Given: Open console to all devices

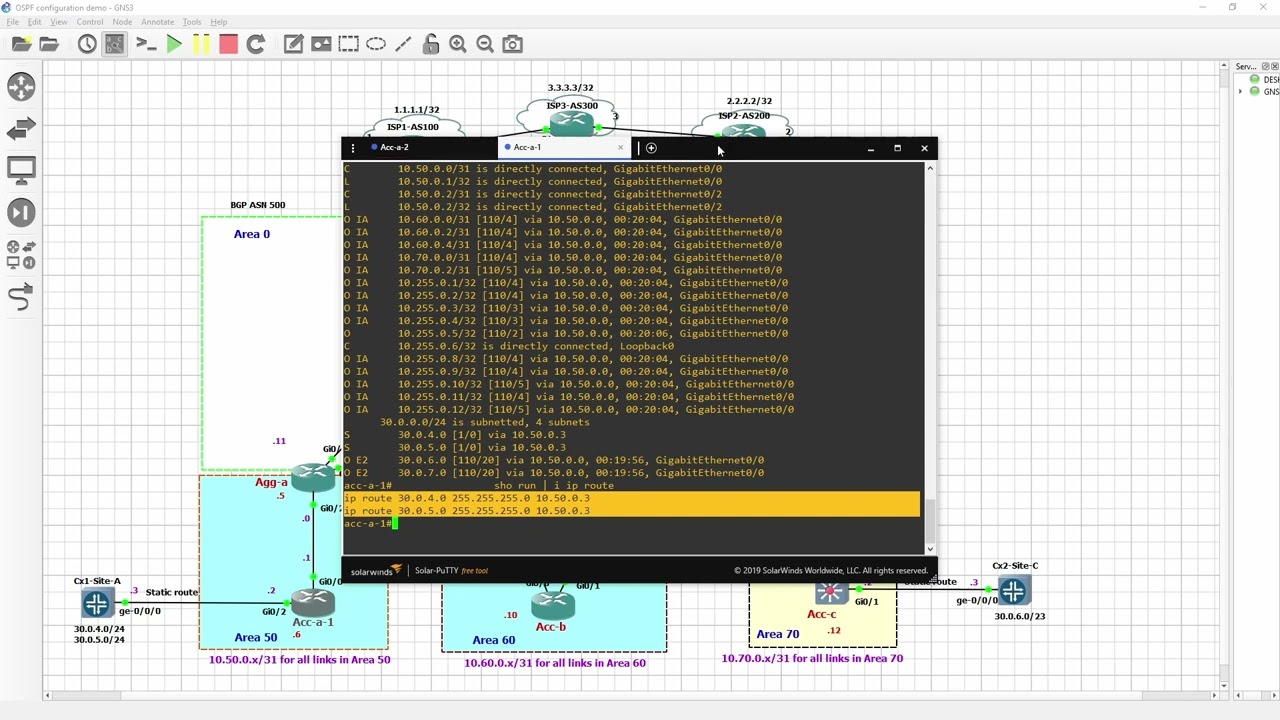Looking at the screenshot, I should (146, 44).
